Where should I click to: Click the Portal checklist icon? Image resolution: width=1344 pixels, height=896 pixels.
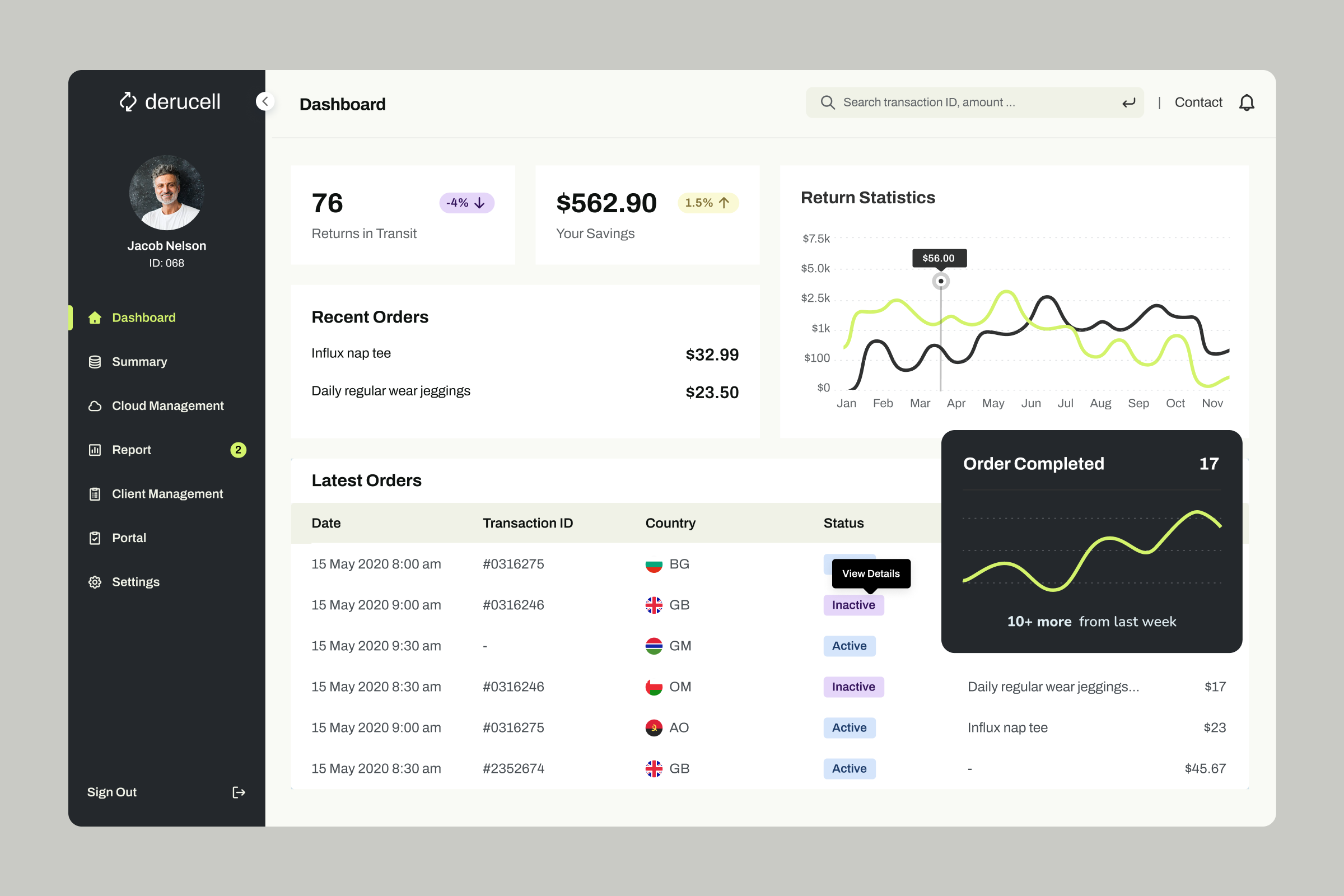coord(95,538)
